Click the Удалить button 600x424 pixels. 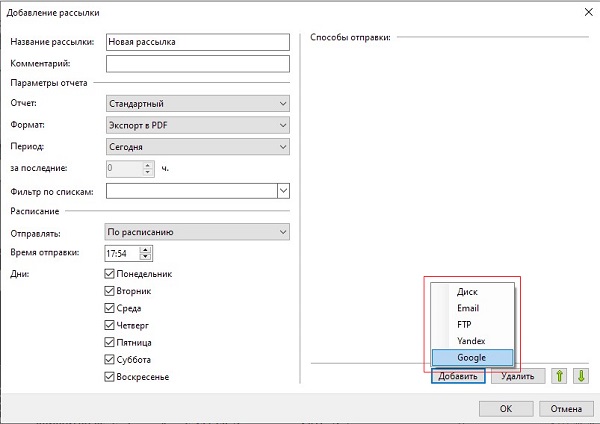518,376
